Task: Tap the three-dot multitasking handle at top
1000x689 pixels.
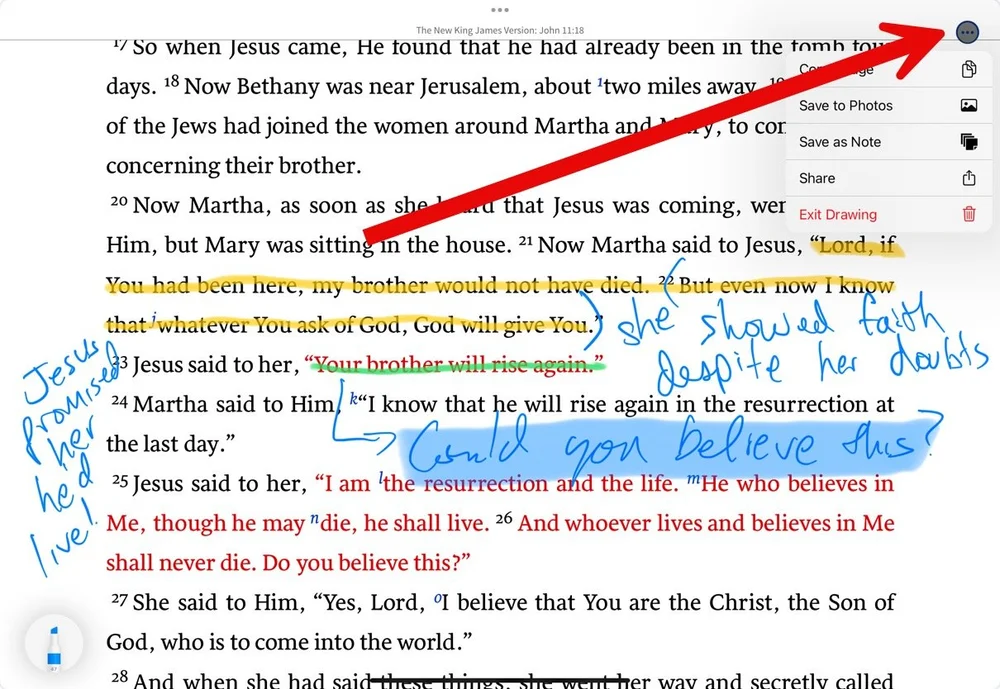Action: click(x=500, y=10)
